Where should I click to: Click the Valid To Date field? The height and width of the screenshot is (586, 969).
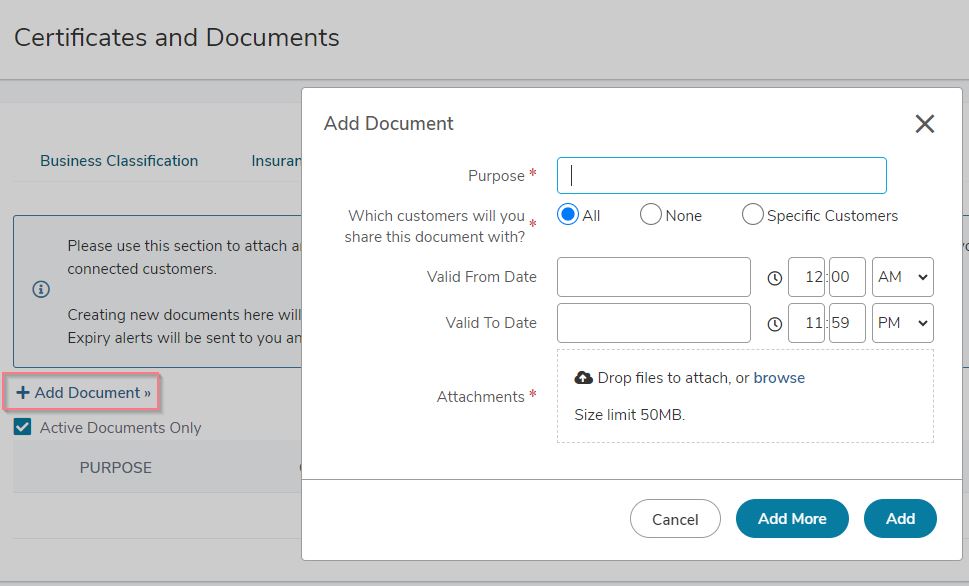[x=653, y=323]
